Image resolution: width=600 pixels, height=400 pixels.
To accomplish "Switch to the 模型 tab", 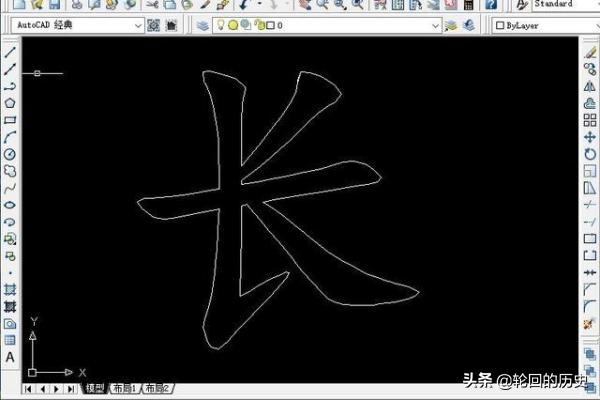I will click(95, 389).
